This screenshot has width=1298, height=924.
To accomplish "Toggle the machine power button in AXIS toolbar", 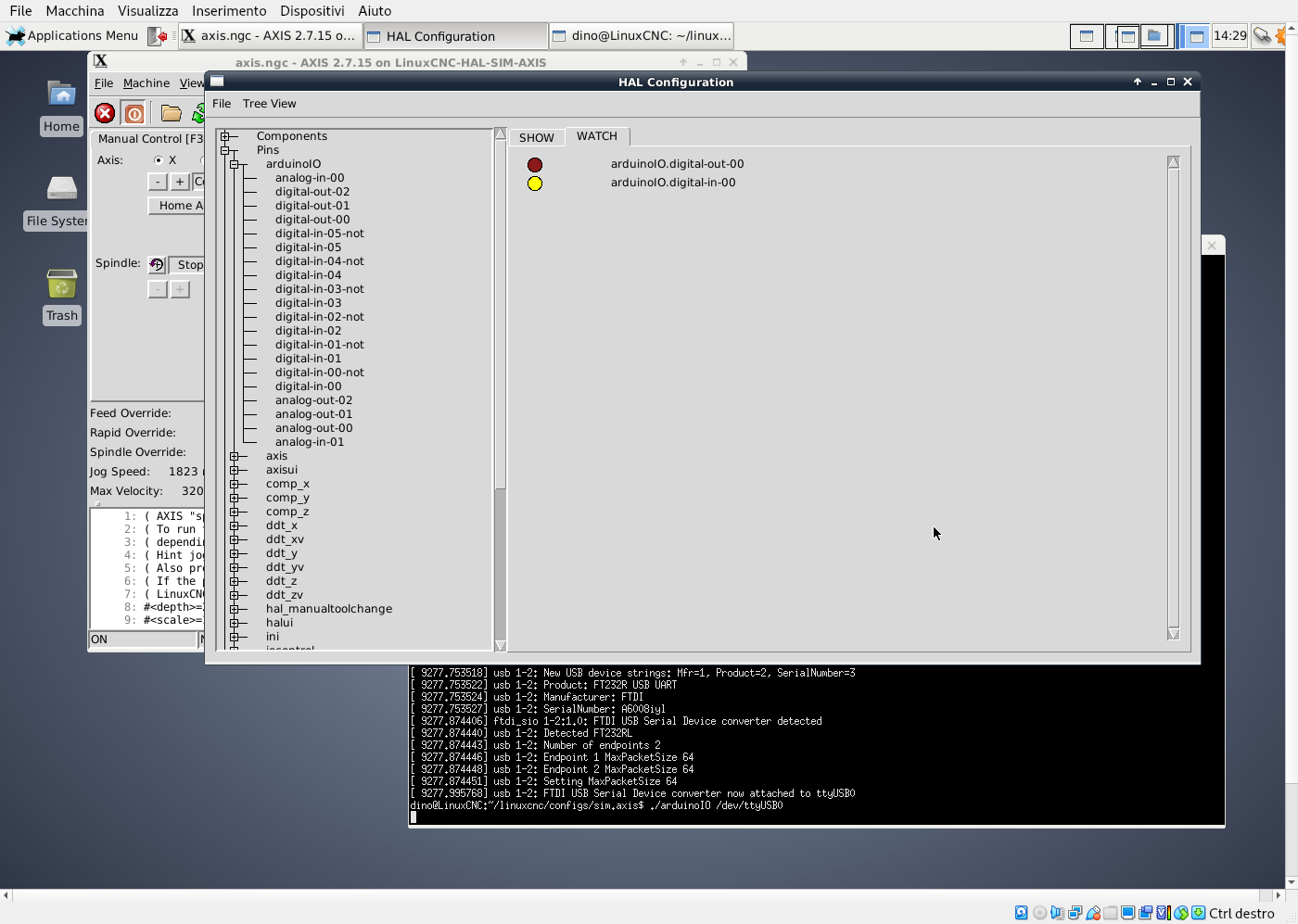I will coord(134,113).
